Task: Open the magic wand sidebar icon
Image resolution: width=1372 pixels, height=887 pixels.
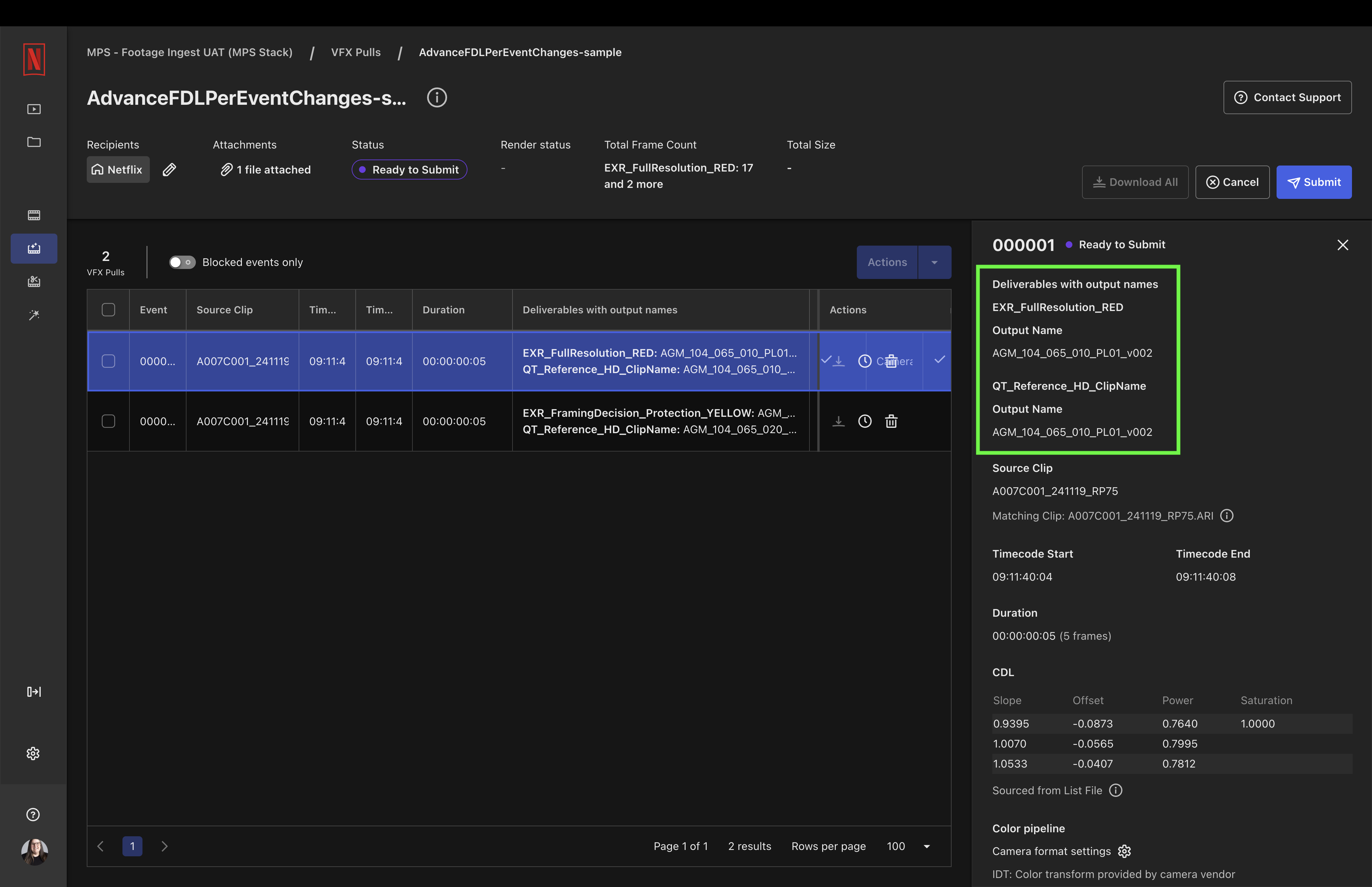Action: (34, 314)
